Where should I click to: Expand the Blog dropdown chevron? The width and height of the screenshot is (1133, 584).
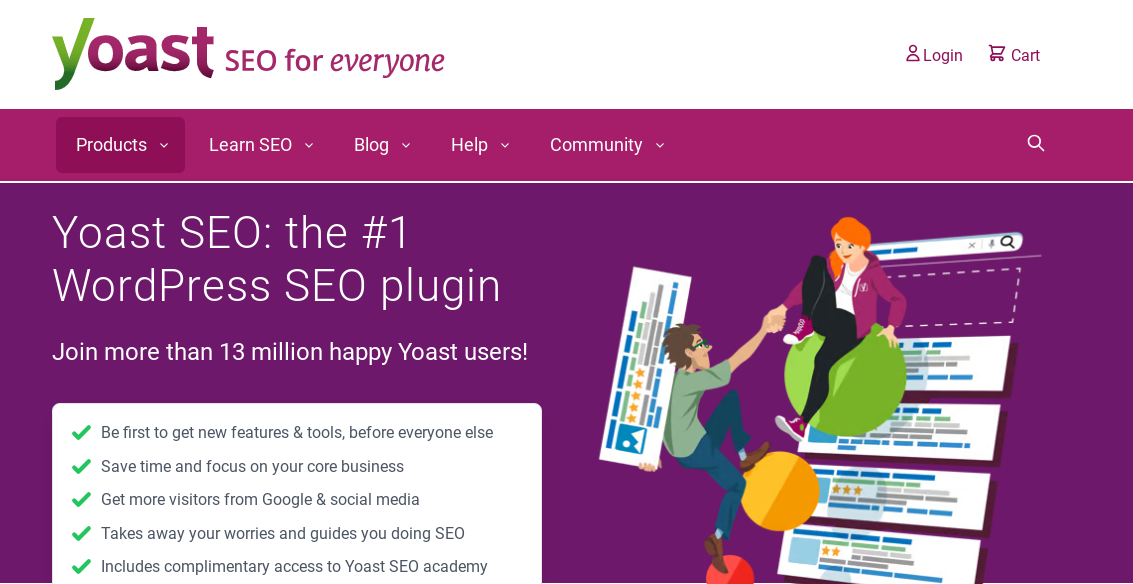[406, 145]
